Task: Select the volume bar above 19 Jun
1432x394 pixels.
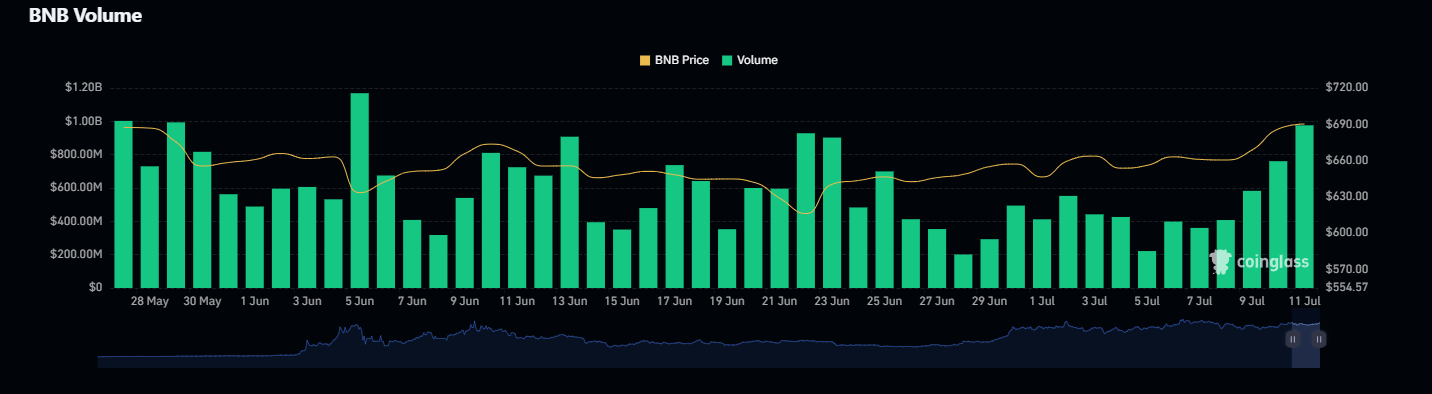Action: 727,258
